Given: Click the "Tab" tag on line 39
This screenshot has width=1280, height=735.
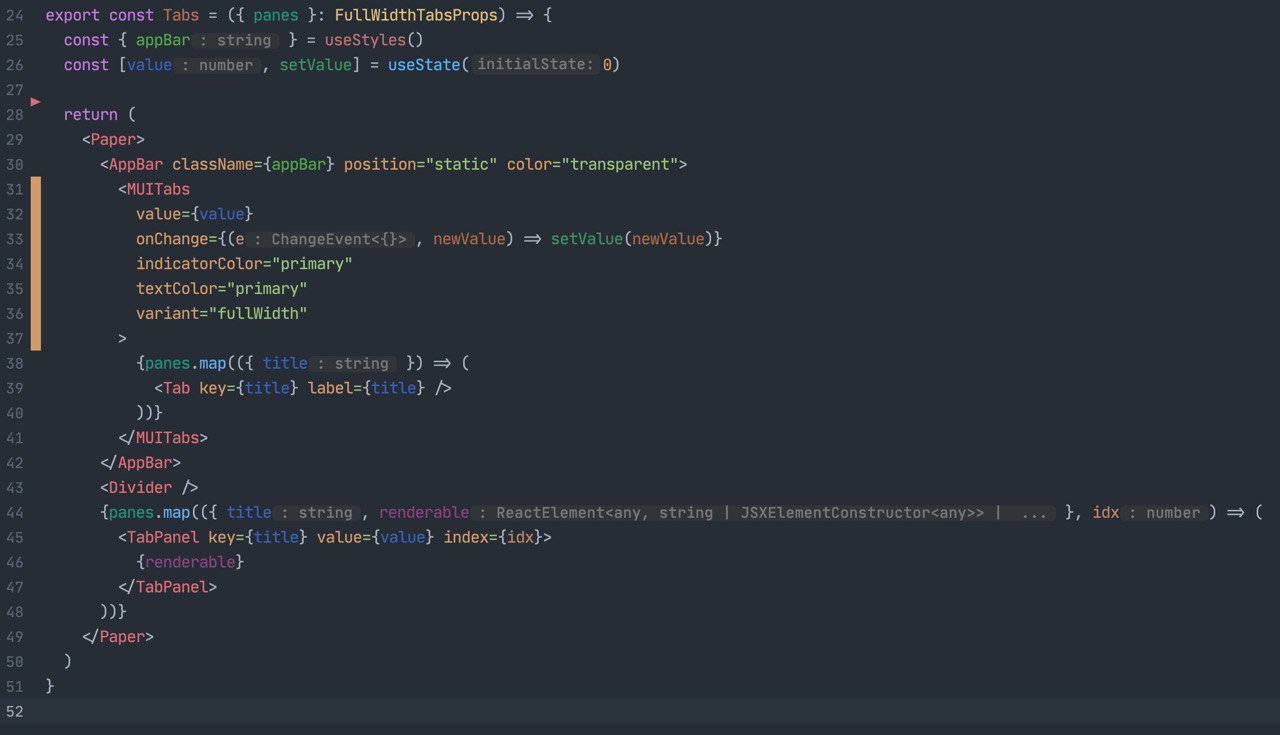Looking at the screenshot, I should 176,388.
